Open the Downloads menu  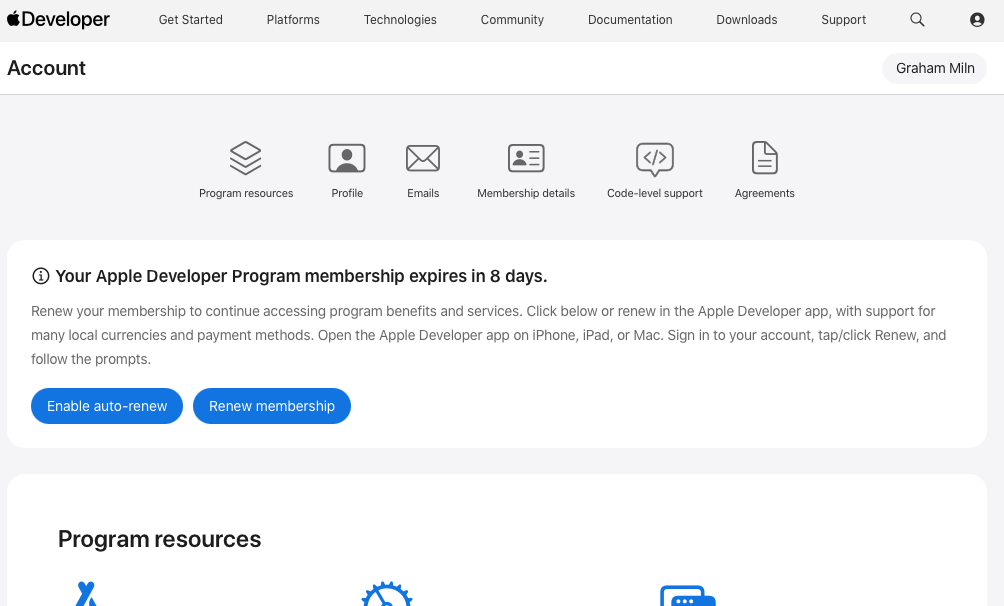click(747, 20)
